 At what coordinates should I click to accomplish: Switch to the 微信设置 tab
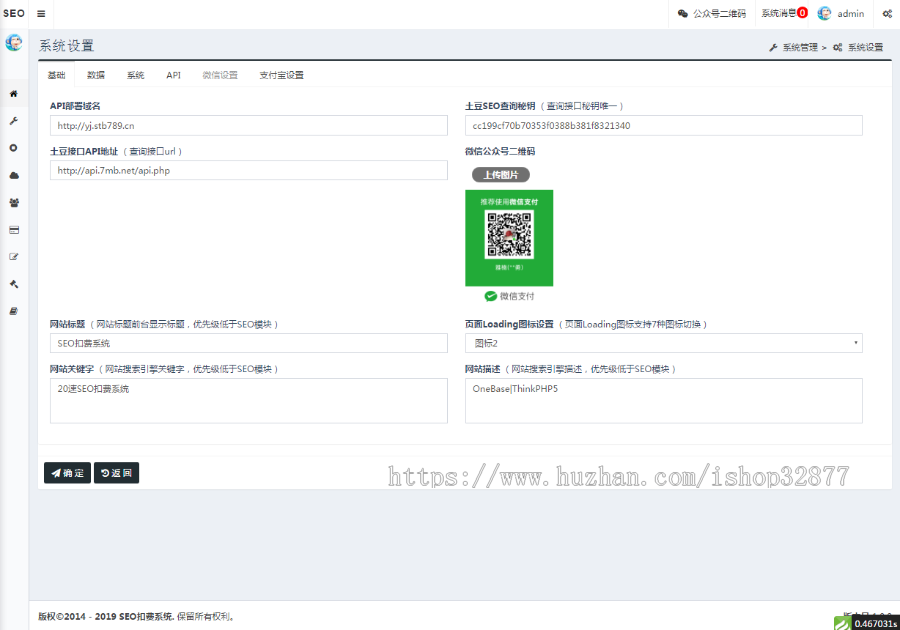[x=220, y=75]
